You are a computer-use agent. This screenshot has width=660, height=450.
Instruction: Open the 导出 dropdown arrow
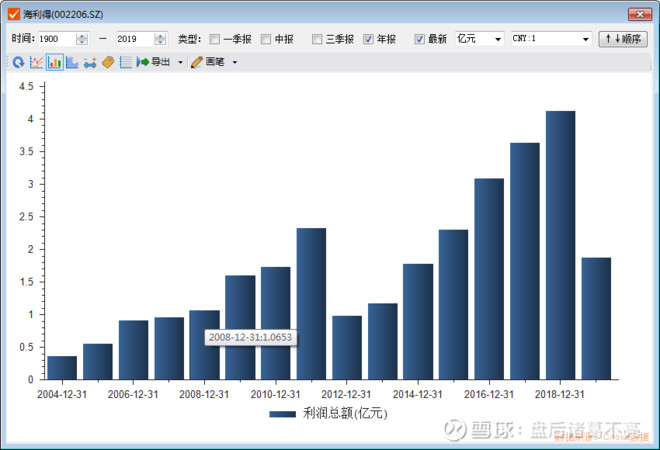click(x=180, y=62)
